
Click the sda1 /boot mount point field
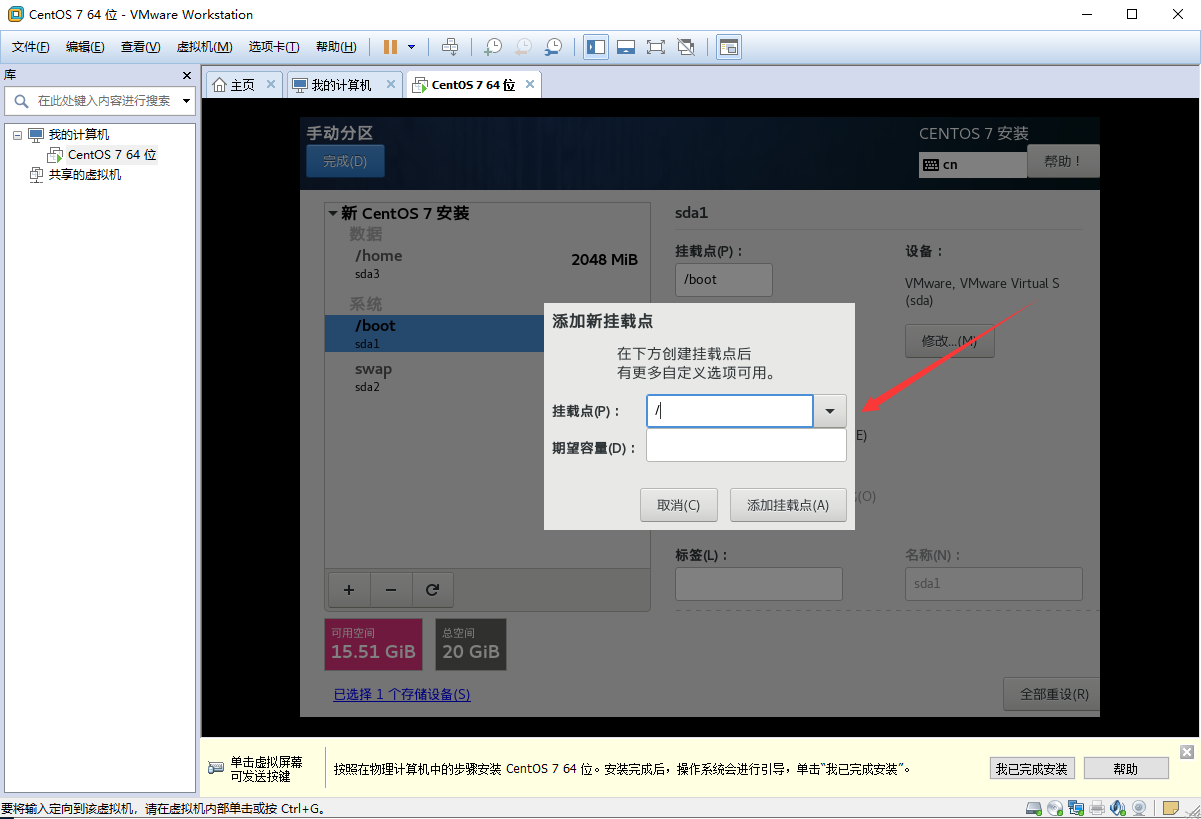(x=724, y=280)
